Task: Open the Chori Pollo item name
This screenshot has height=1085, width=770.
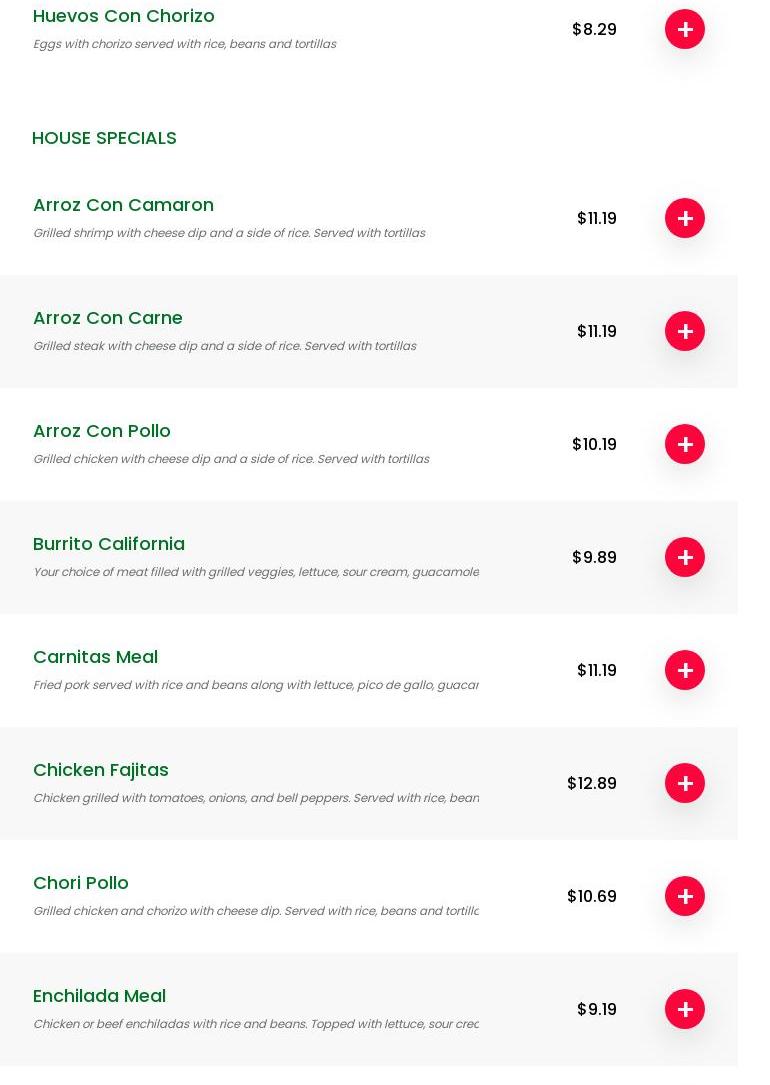Action: 81,883
